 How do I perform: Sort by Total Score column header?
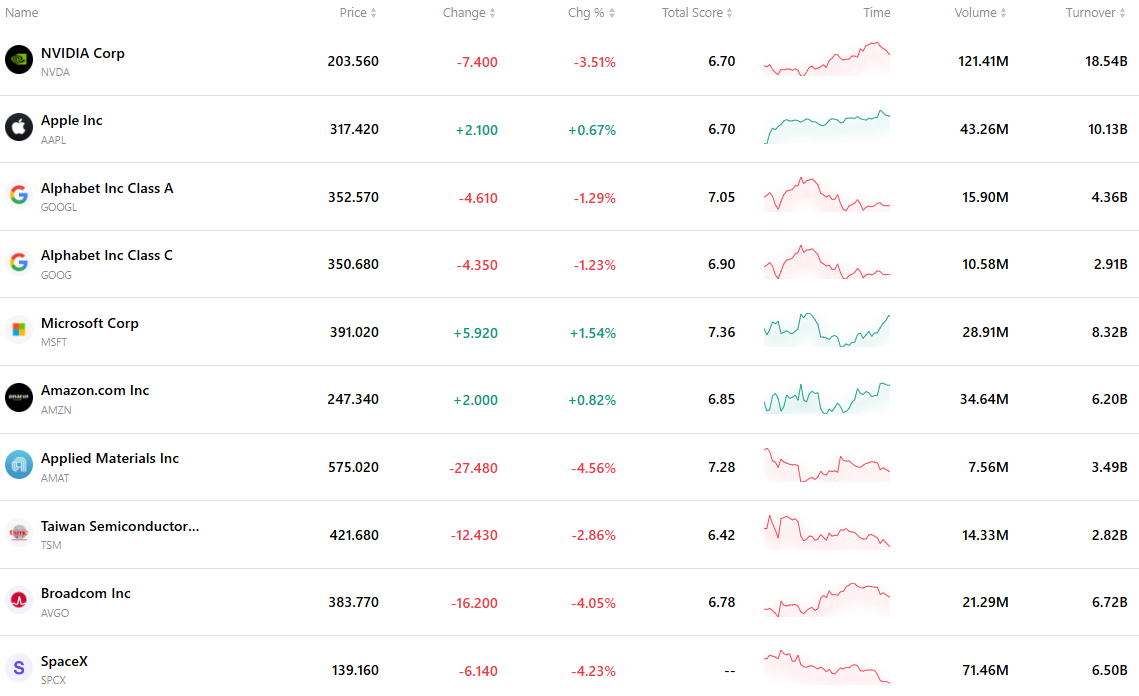tap(697, 12)
